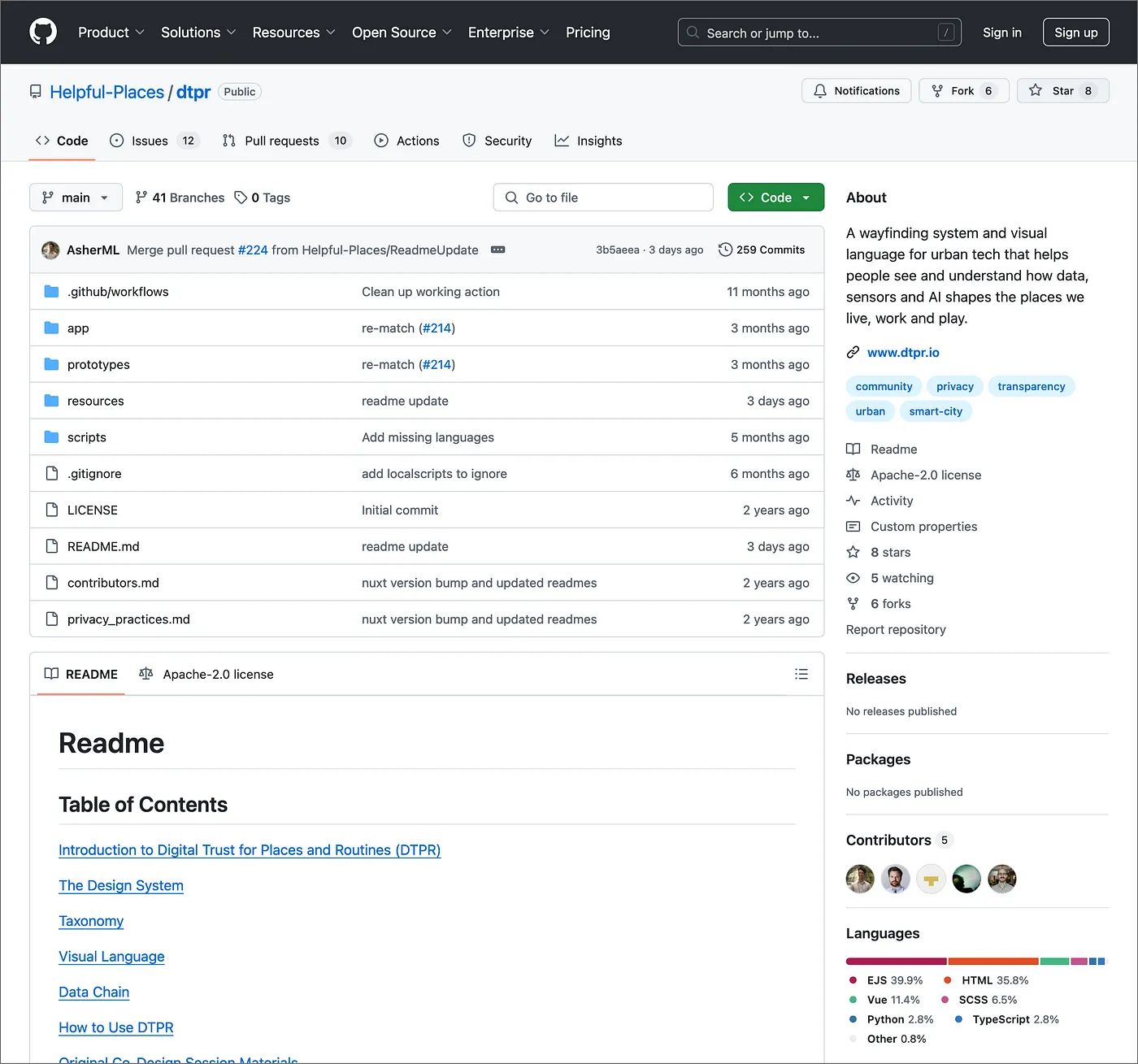
Task: Open the Insights tab
Action: pos(589,141)
